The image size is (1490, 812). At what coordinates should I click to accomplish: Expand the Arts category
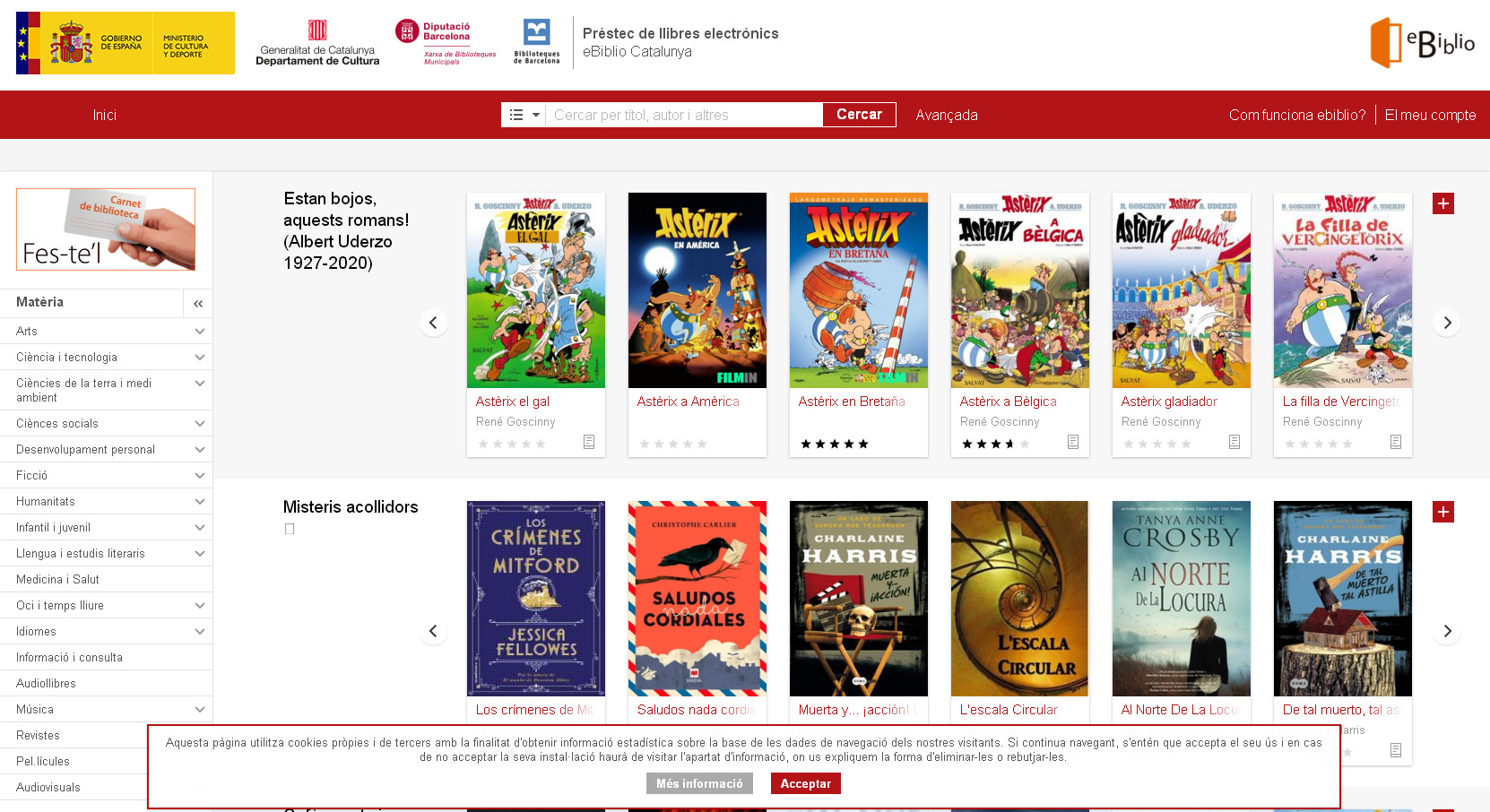[199, 332]
